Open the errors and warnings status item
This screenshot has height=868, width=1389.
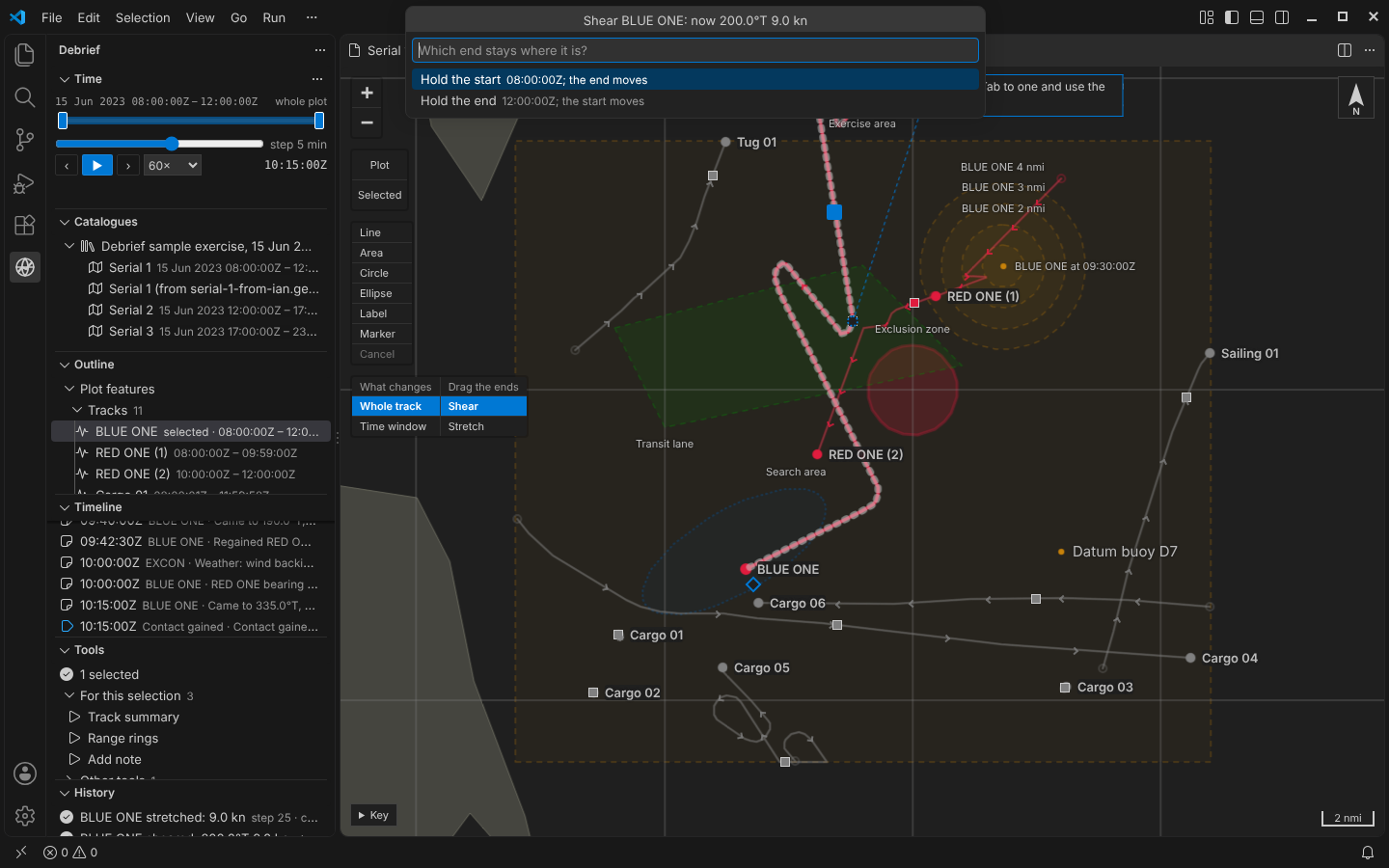pyautogui.click(x=70, y=853)
